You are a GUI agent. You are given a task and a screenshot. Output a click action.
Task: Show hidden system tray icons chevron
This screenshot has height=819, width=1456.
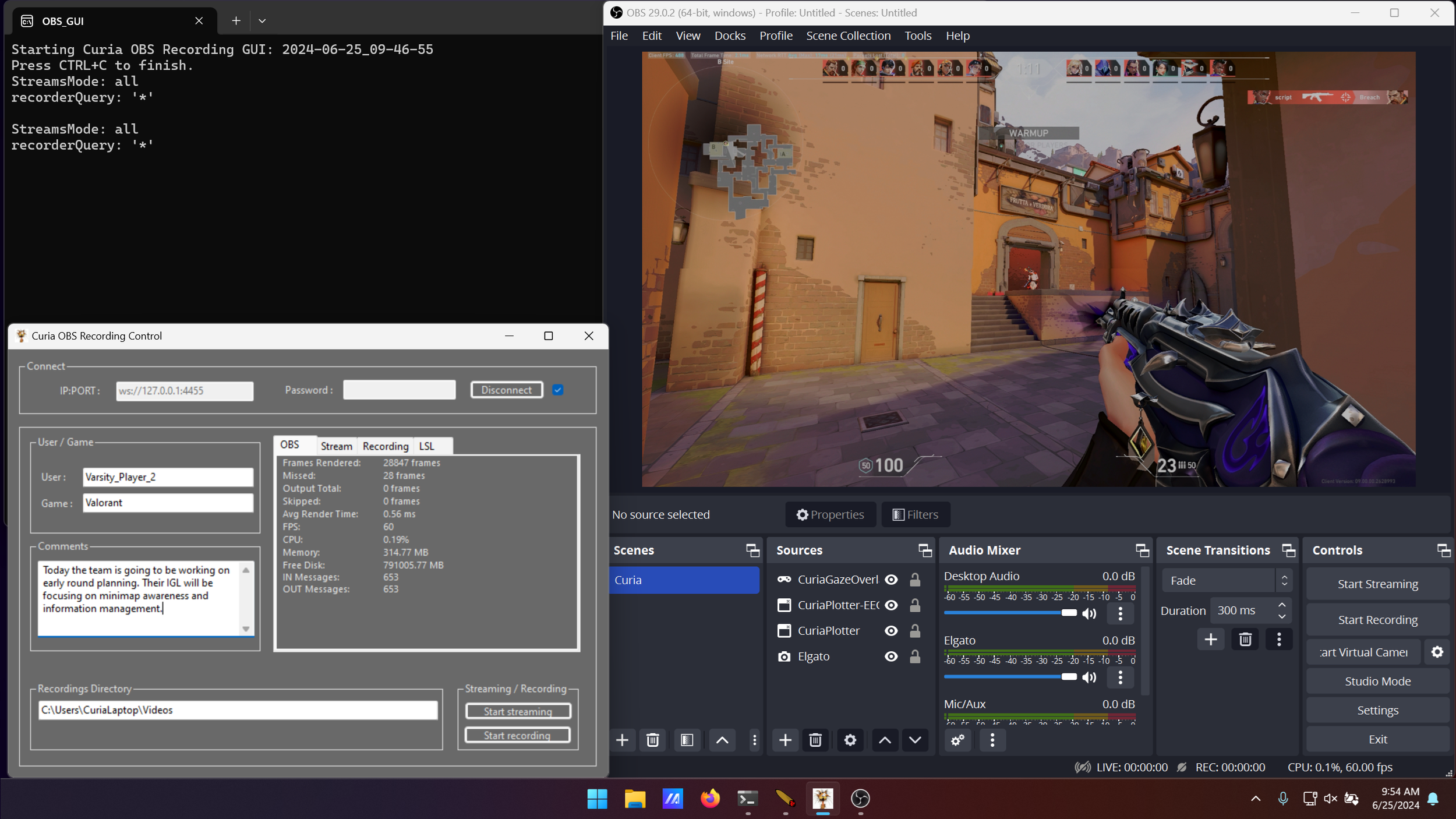[x=1256, y=799]
